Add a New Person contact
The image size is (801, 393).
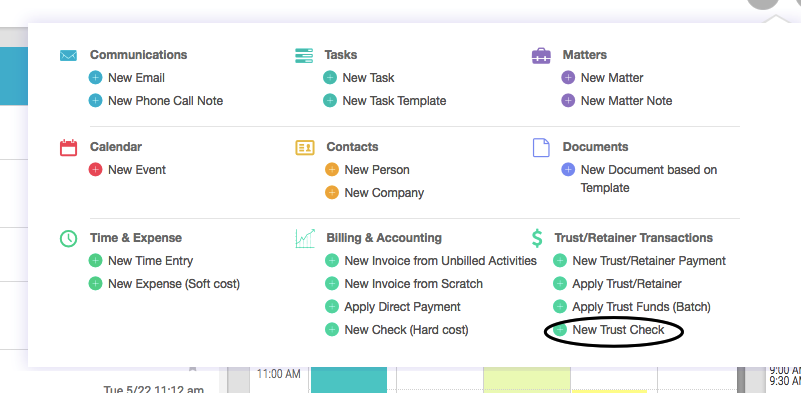pos(377,170)
